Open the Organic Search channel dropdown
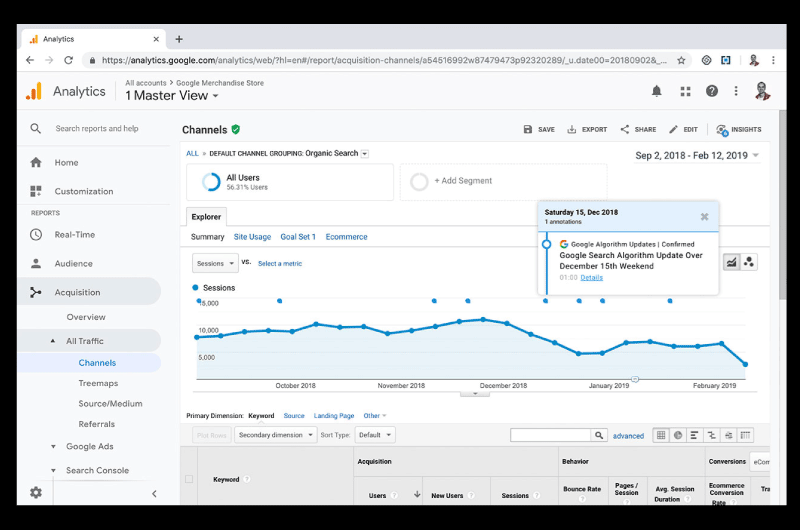 point(365,154)
